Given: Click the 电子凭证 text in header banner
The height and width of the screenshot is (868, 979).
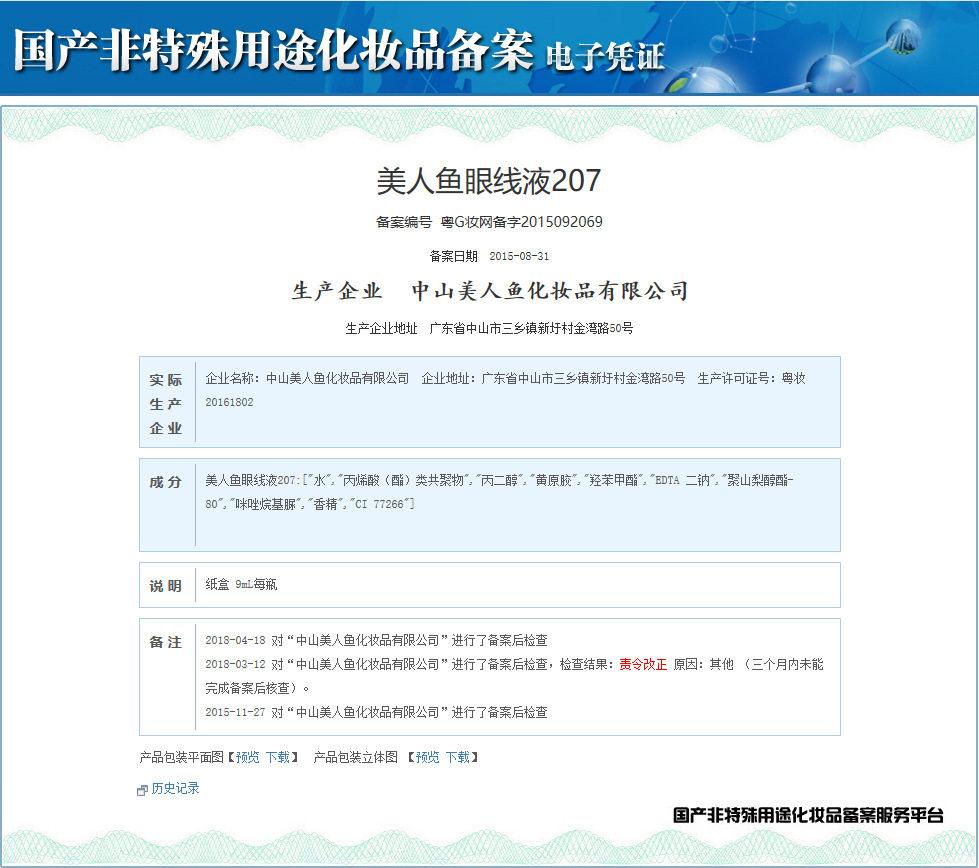Looking at the screenshot, I should pos(605,56).
